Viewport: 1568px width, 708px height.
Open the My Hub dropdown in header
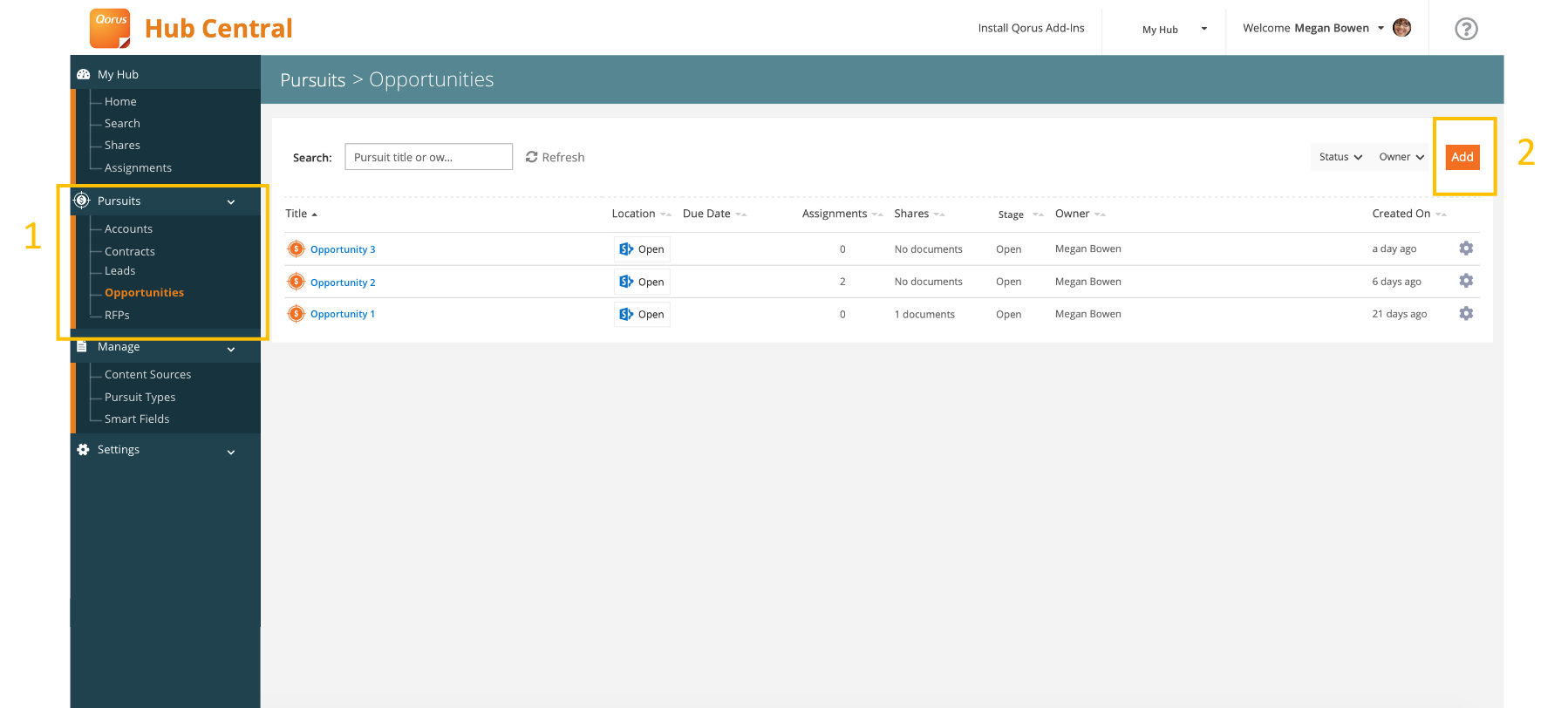coord(1174,30)
